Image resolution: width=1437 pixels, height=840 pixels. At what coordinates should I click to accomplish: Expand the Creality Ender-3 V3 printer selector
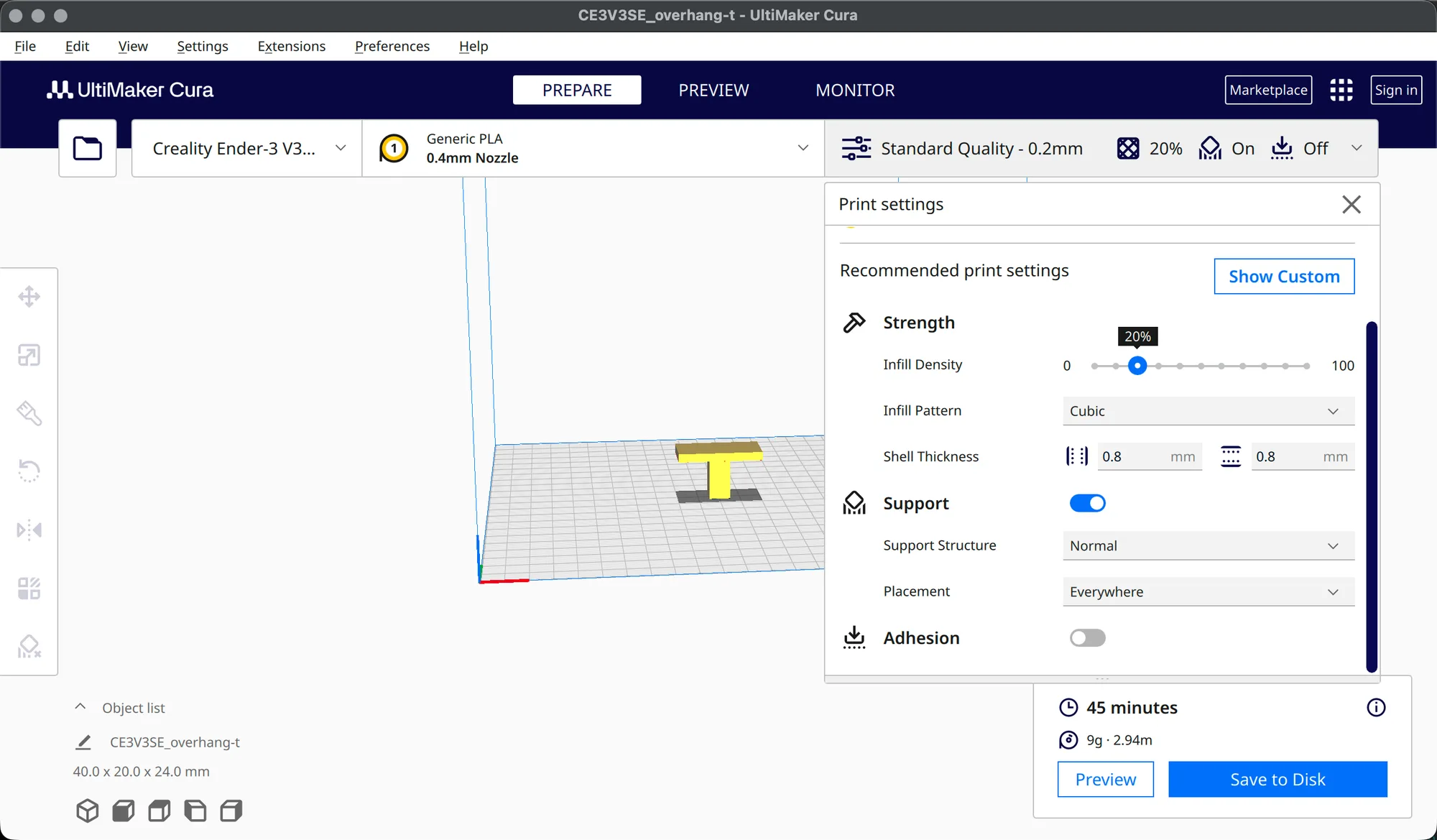(246, 148)
